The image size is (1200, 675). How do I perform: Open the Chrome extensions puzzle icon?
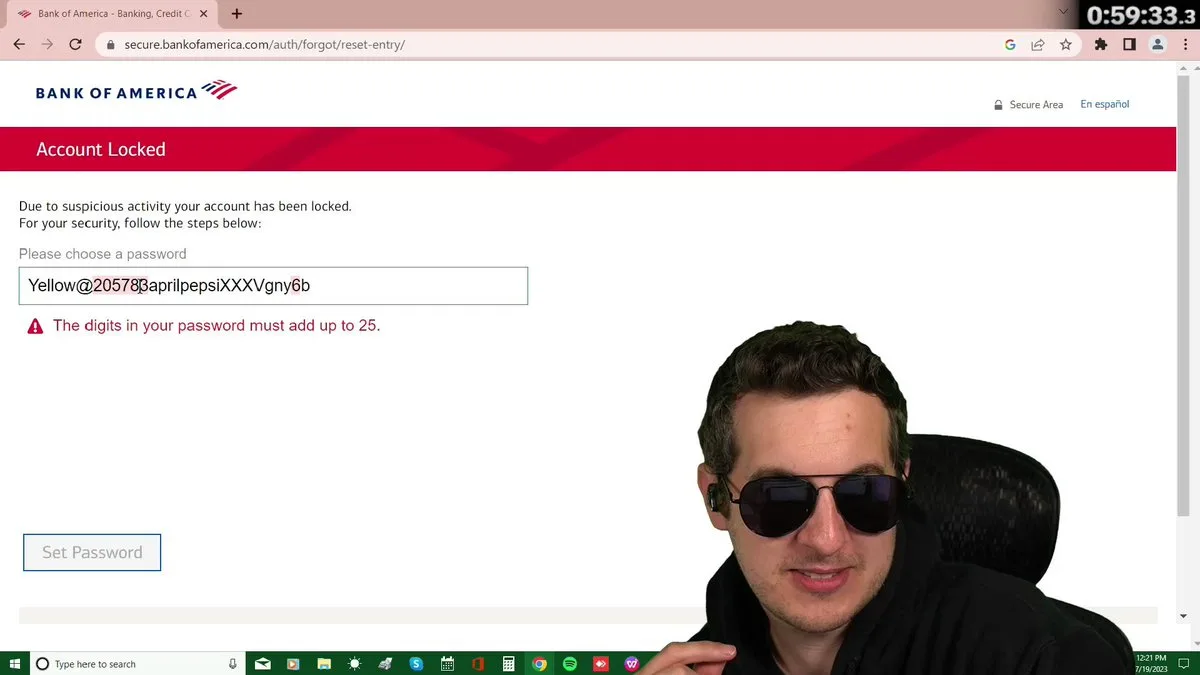(1101, 45)
